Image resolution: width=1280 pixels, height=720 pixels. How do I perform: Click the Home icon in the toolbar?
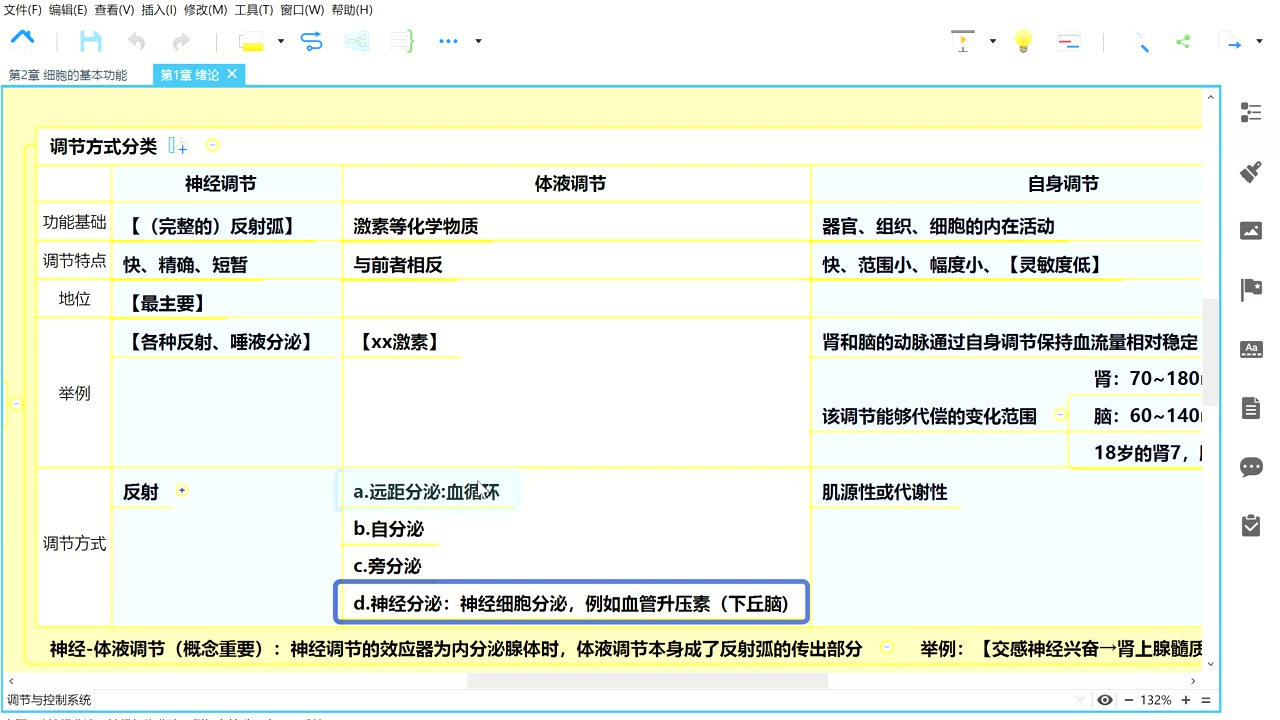(22, 40)
